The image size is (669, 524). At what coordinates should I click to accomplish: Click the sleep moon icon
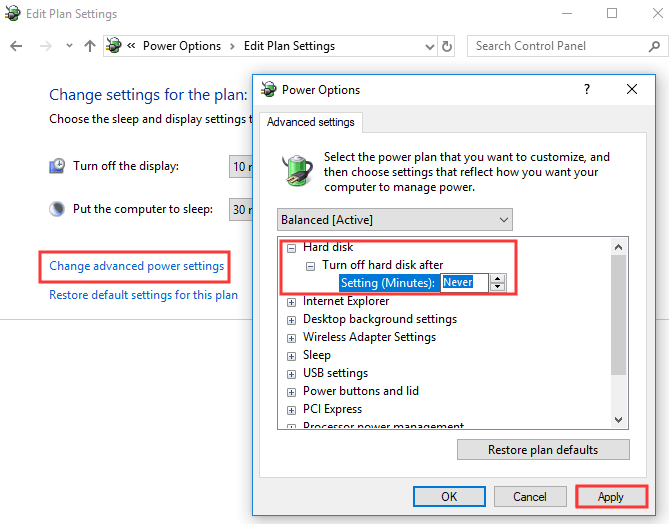point(58,209)
